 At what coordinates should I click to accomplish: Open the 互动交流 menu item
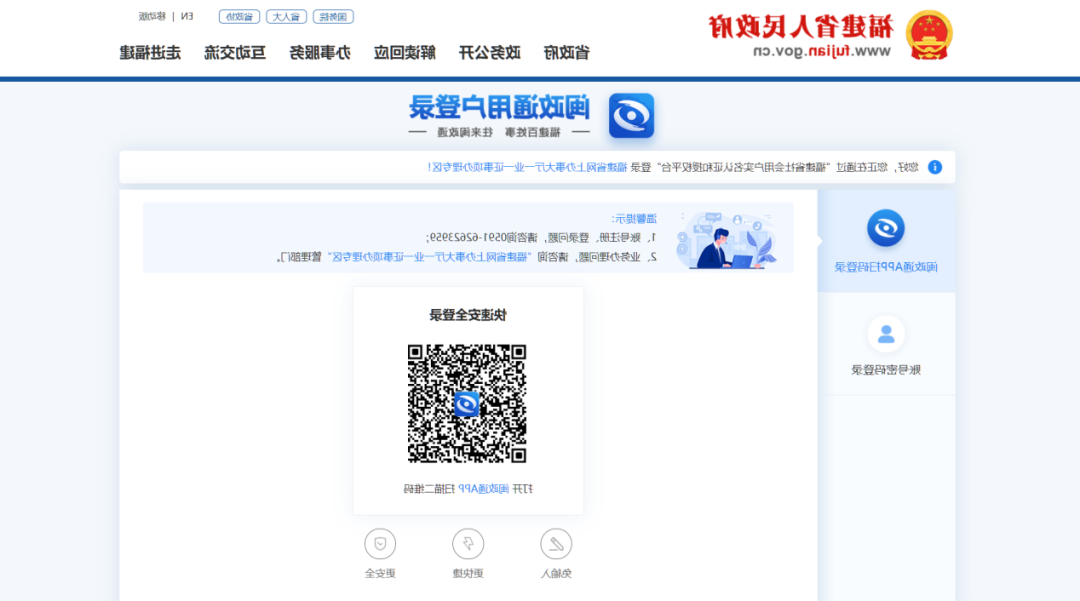point(235,52)
